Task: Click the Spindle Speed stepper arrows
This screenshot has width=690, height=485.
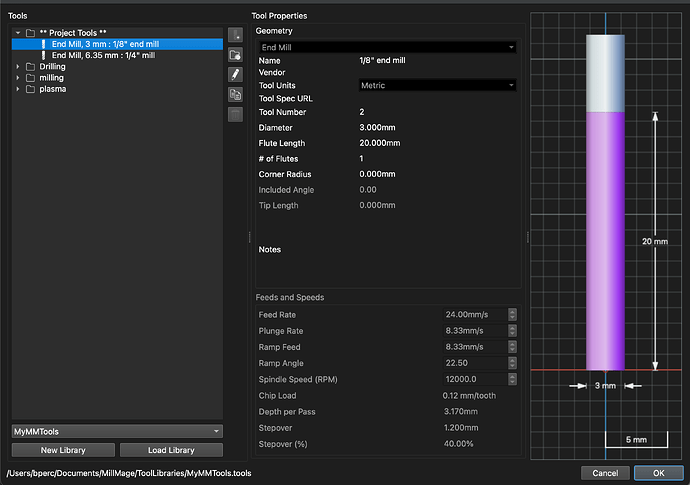Action: pyautogui.click(x=512, y=379)
